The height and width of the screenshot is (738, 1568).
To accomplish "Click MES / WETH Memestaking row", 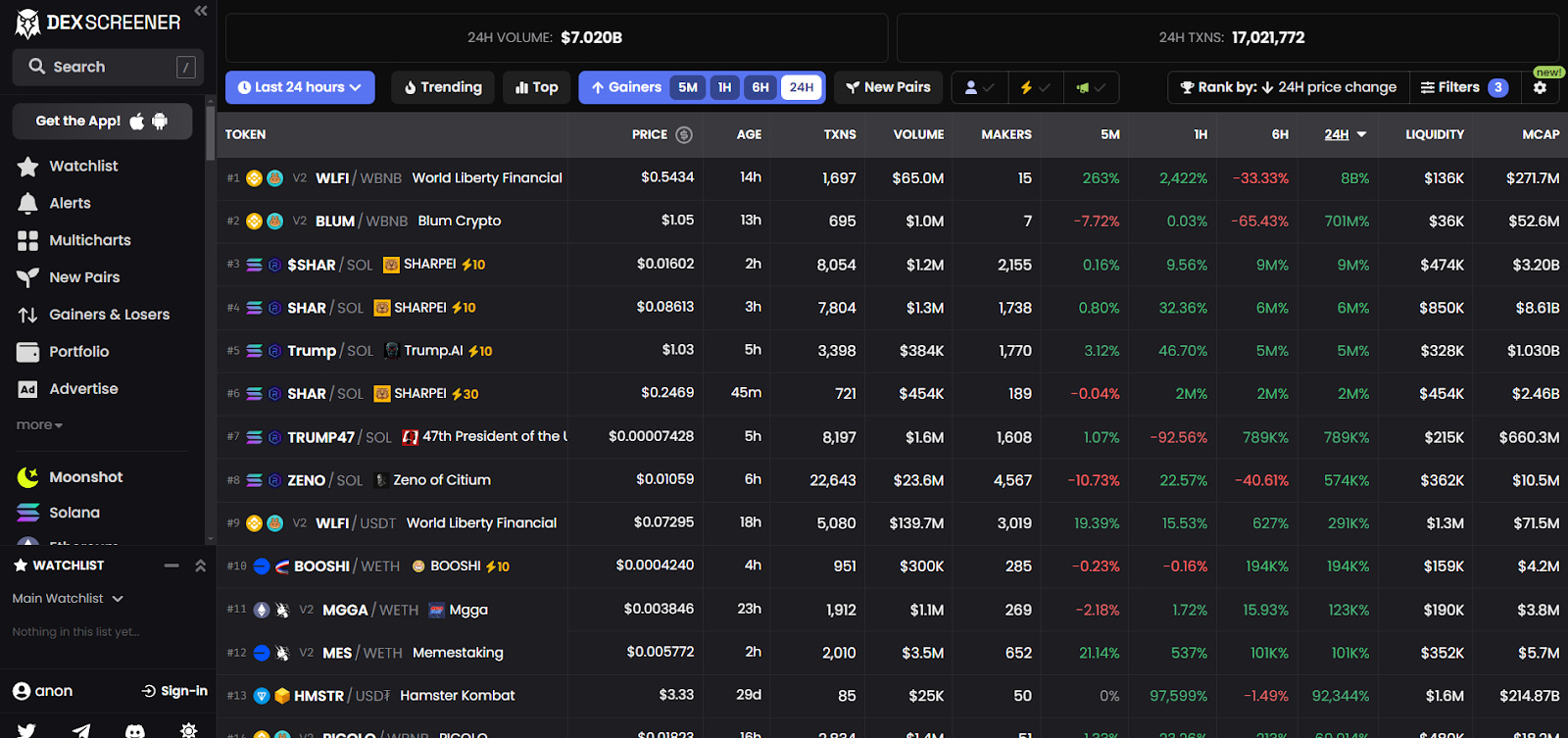I will (x=892, y=653).
